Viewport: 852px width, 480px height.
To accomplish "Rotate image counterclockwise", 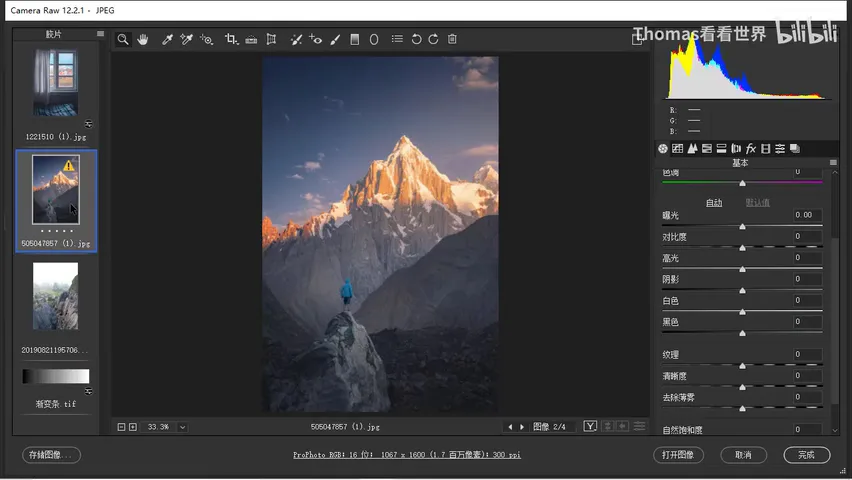I will tap(416, 39).
